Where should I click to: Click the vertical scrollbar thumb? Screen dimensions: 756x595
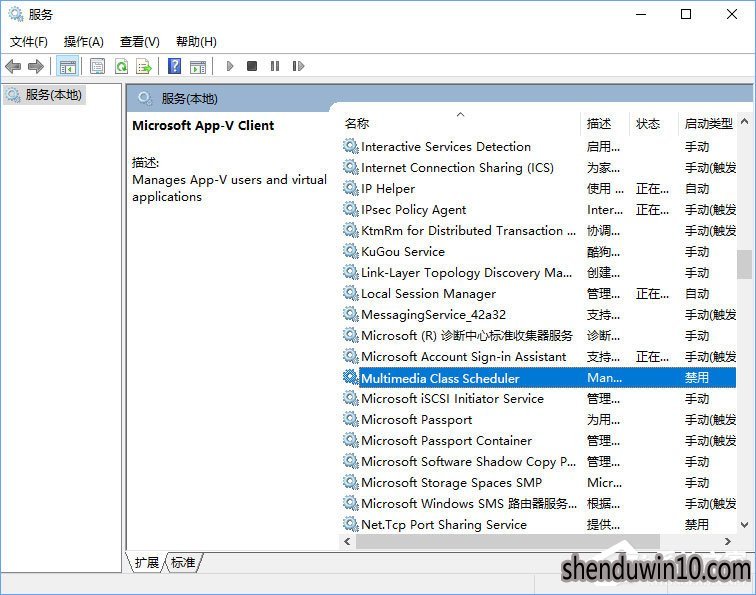744,264
